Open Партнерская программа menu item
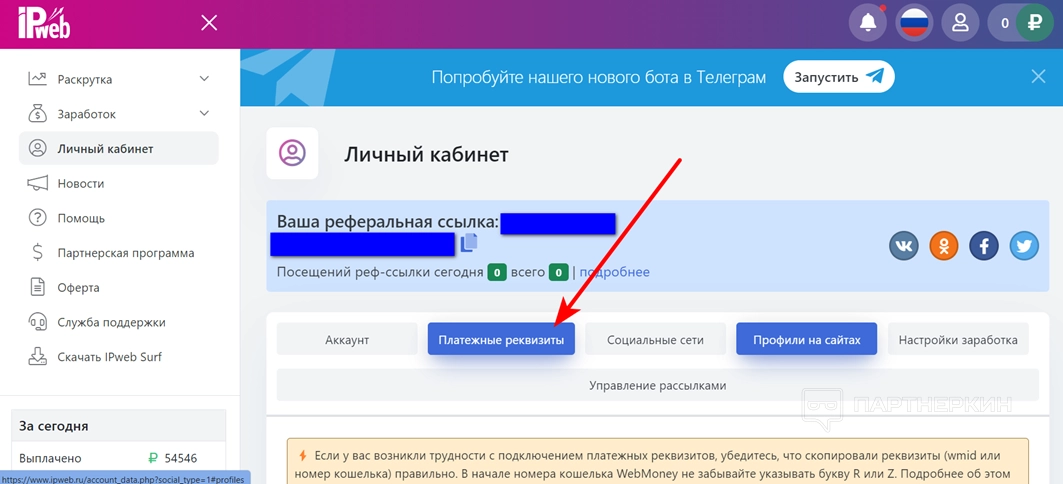This screenshot has height=484, width=1063. (x=126, y=253)
